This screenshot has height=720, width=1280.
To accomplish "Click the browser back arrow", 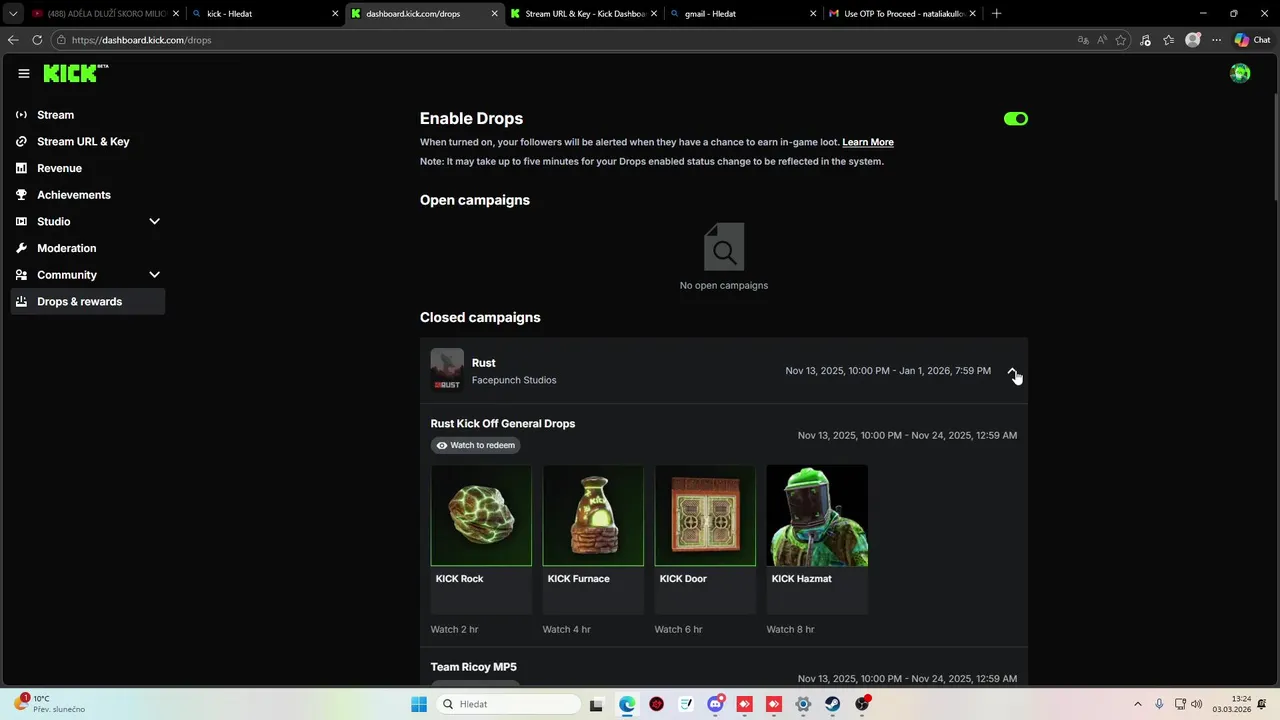I will click(x=13, y=40).
